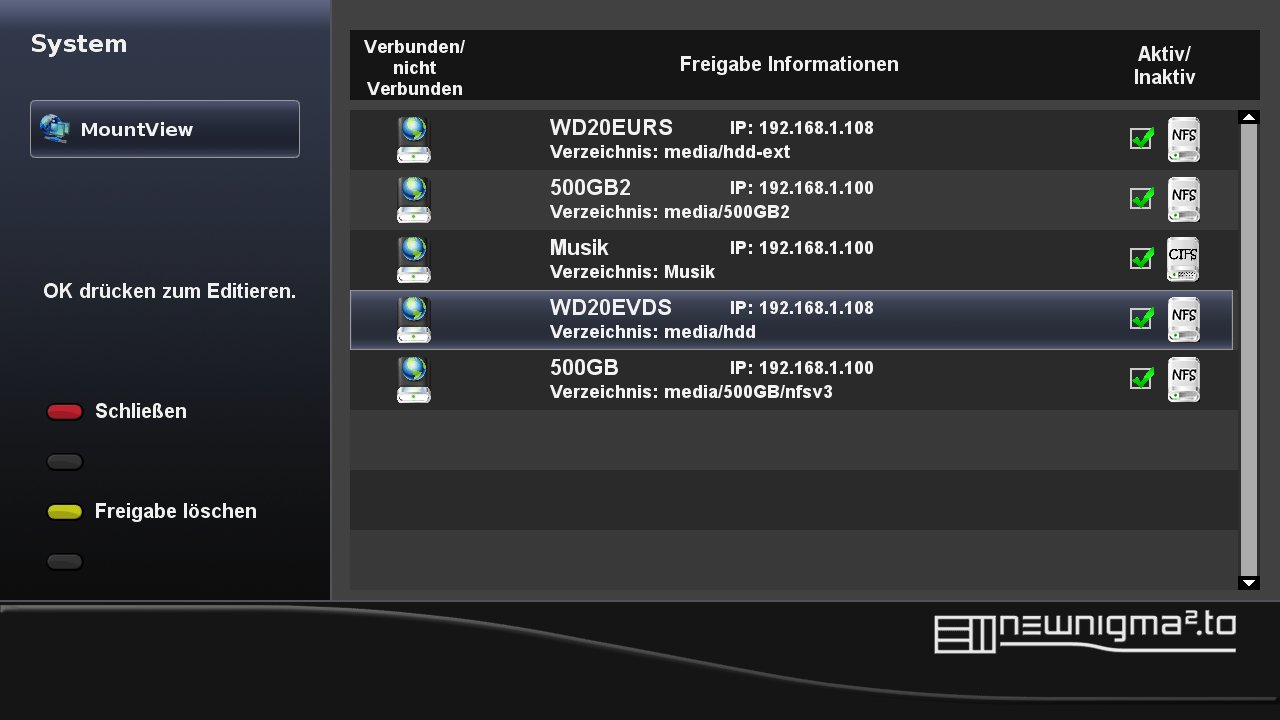Click the connected globe icon for WD20EURS
This screenshot has height=720, width=1280.
(413, 140)
